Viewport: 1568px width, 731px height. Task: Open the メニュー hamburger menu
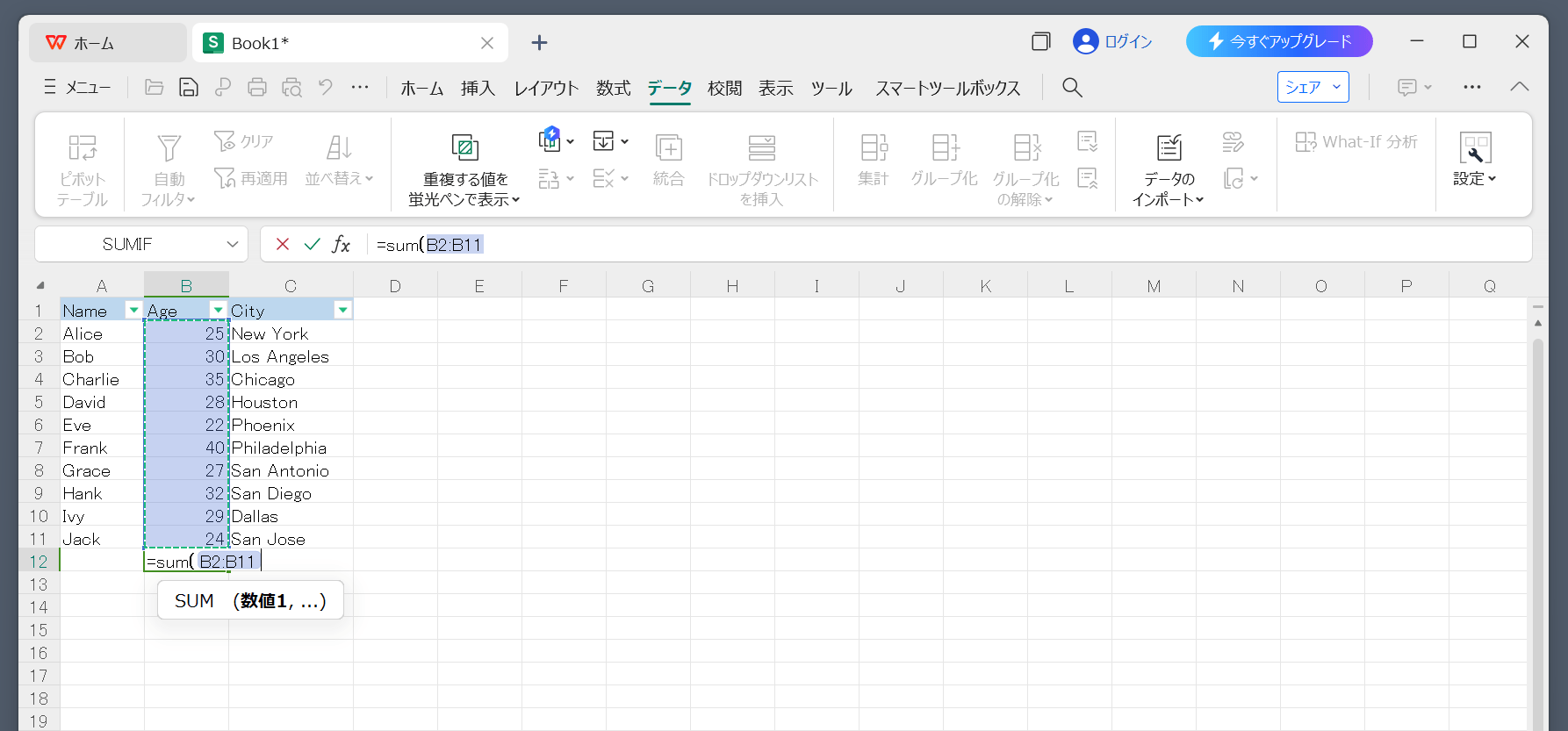coord(77,87)
